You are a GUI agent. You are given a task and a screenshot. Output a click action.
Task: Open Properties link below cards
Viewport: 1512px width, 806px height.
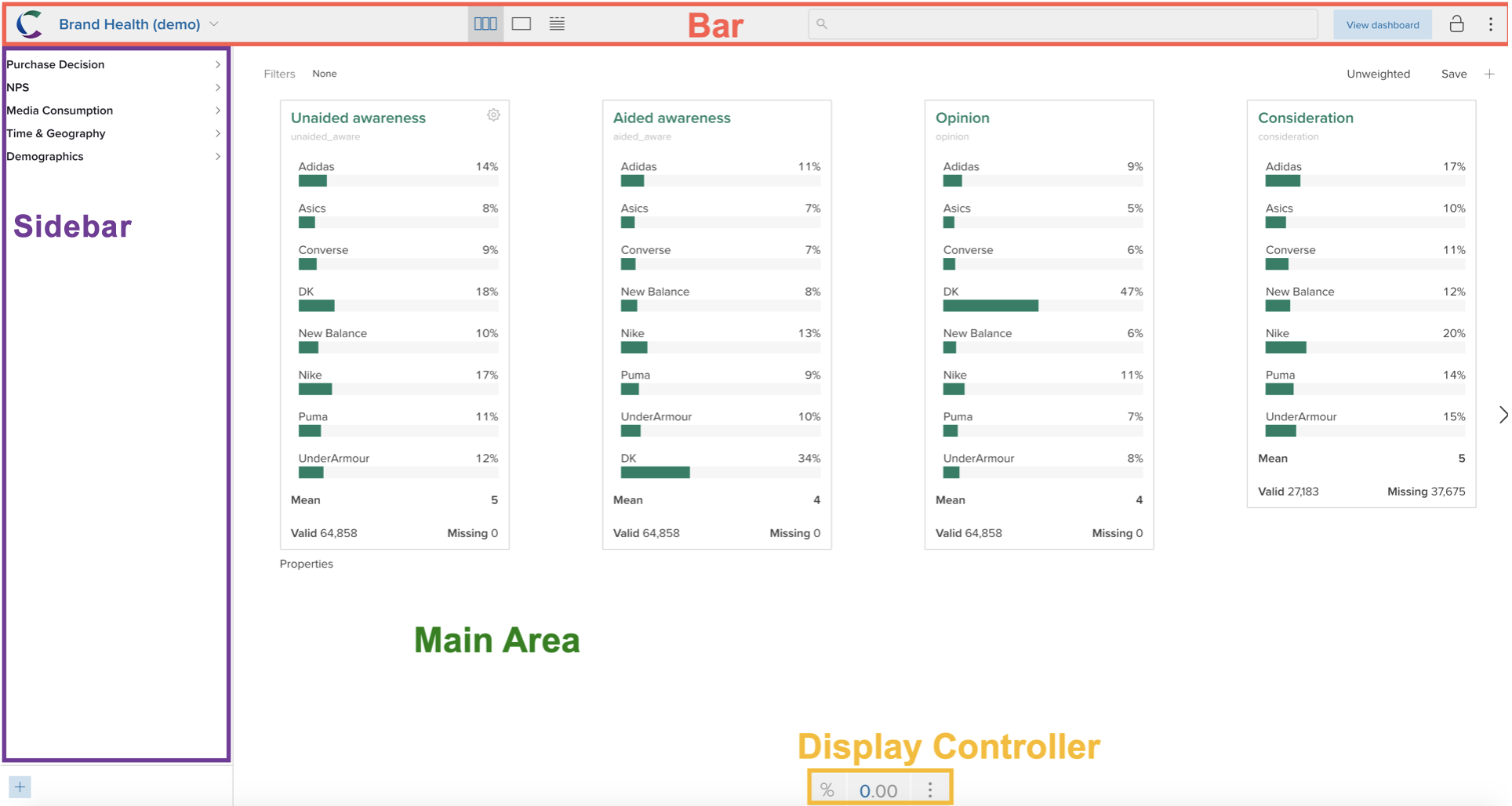306,564
